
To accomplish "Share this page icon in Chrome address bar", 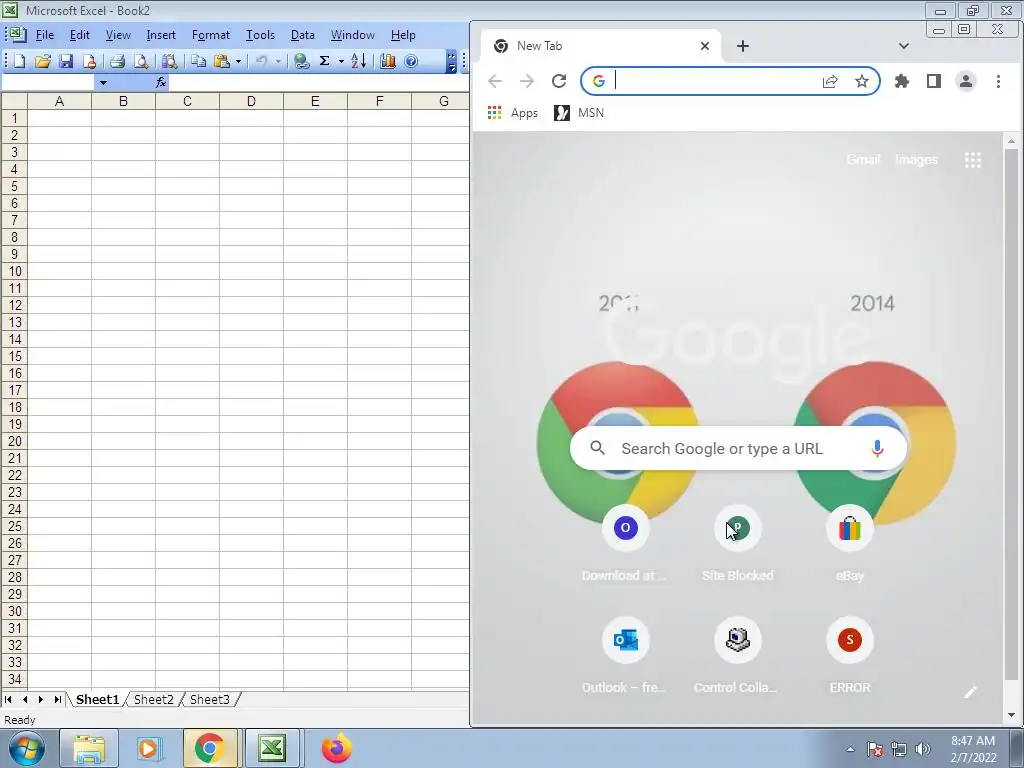I will pyautogui.click(x=830, y=81).
